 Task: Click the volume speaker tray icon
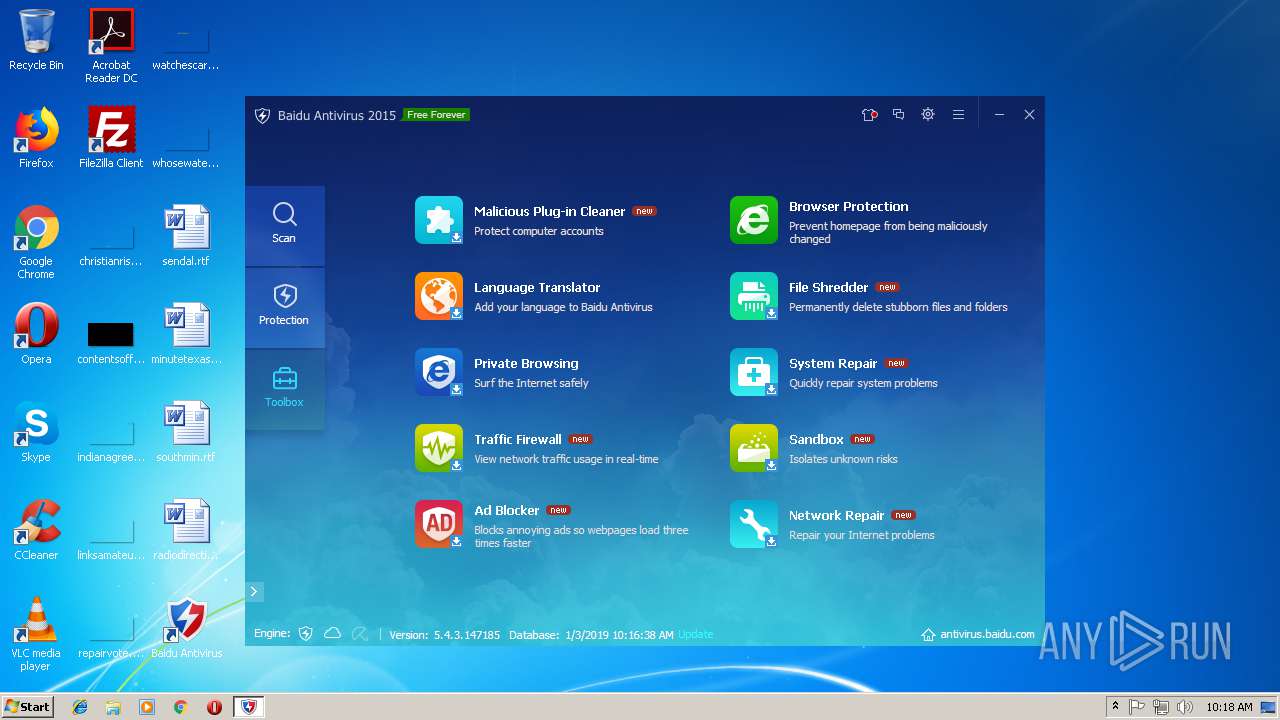coord(1185,707)
